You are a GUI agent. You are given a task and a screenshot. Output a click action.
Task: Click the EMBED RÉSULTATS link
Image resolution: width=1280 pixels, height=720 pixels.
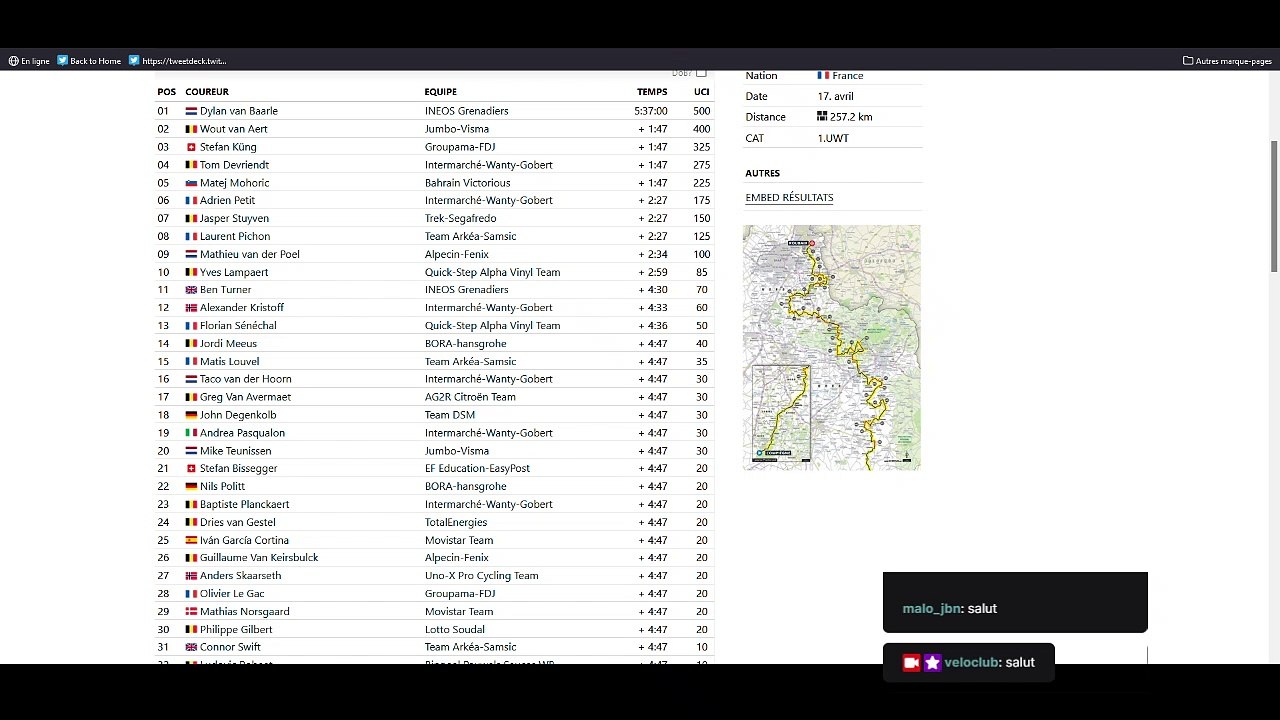[x=789, y=198]
